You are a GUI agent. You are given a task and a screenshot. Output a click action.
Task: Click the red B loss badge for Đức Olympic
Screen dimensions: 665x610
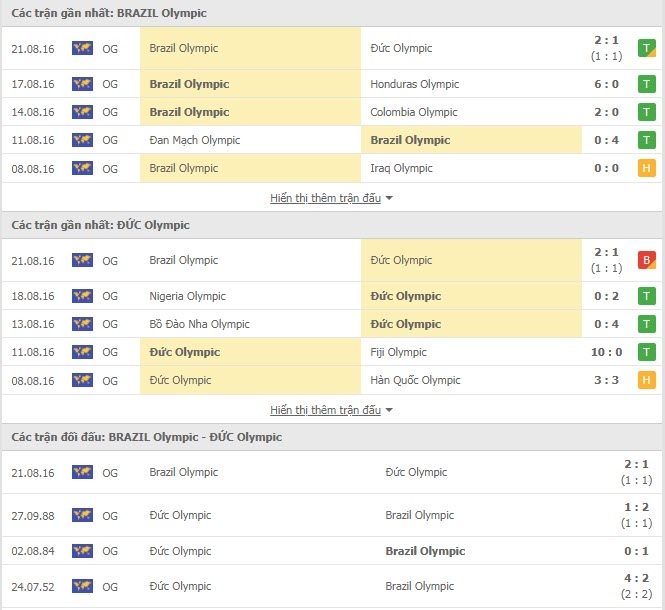[646, 260]
